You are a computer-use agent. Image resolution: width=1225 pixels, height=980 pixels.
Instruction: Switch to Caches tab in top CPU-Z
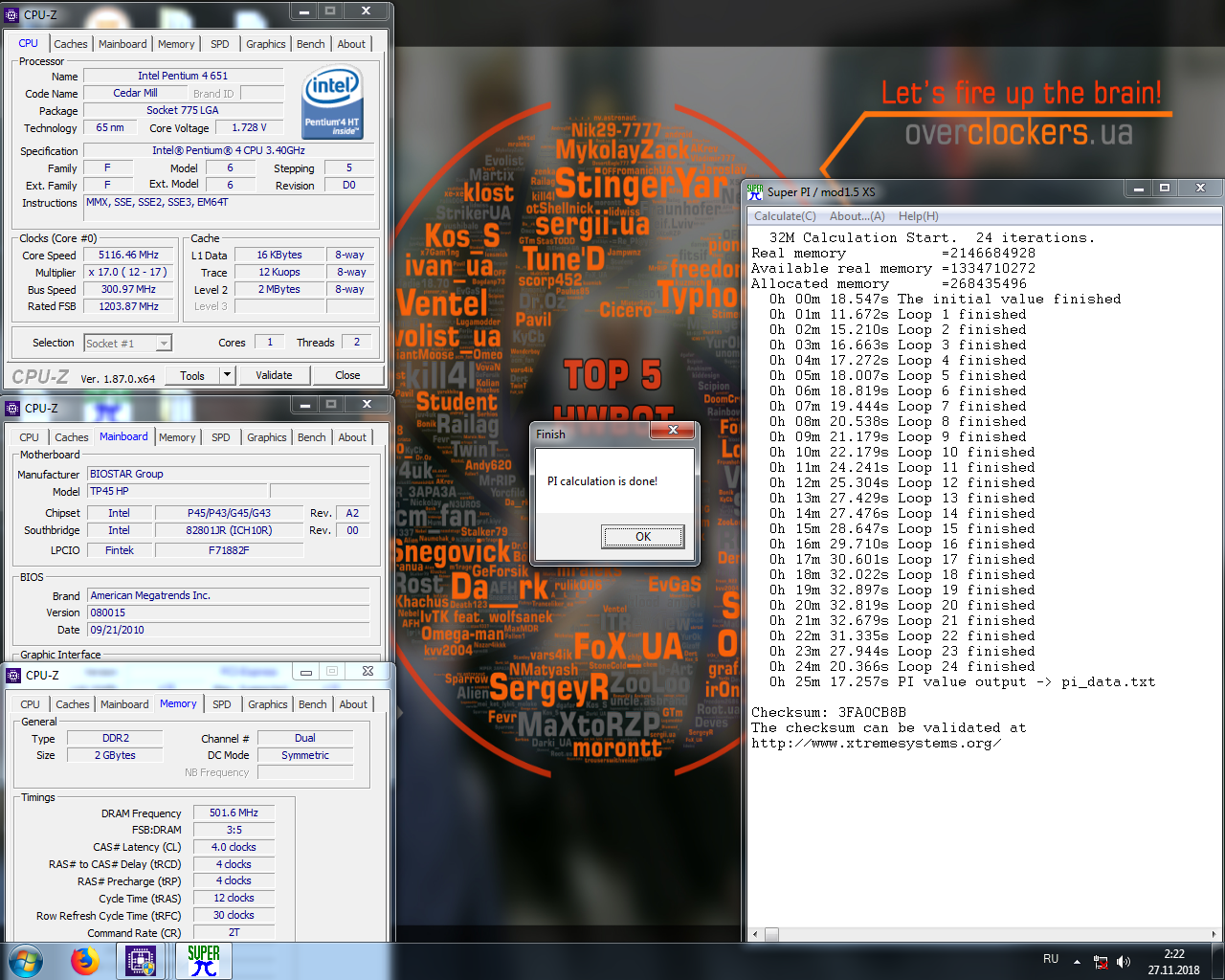coord(71,44)
